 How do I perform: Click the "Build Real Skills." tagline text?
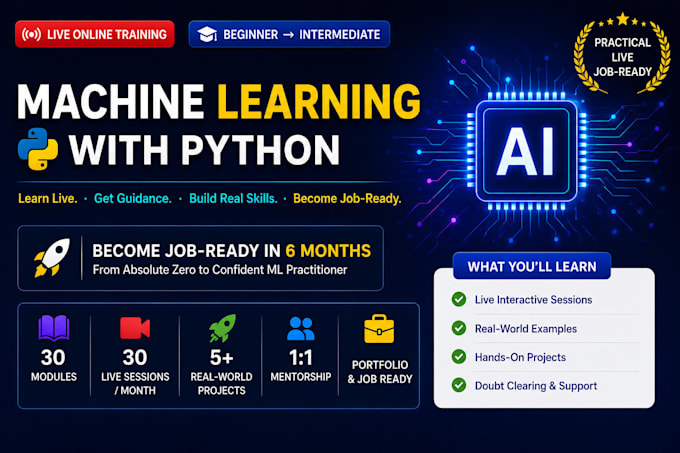click(233, 199)
